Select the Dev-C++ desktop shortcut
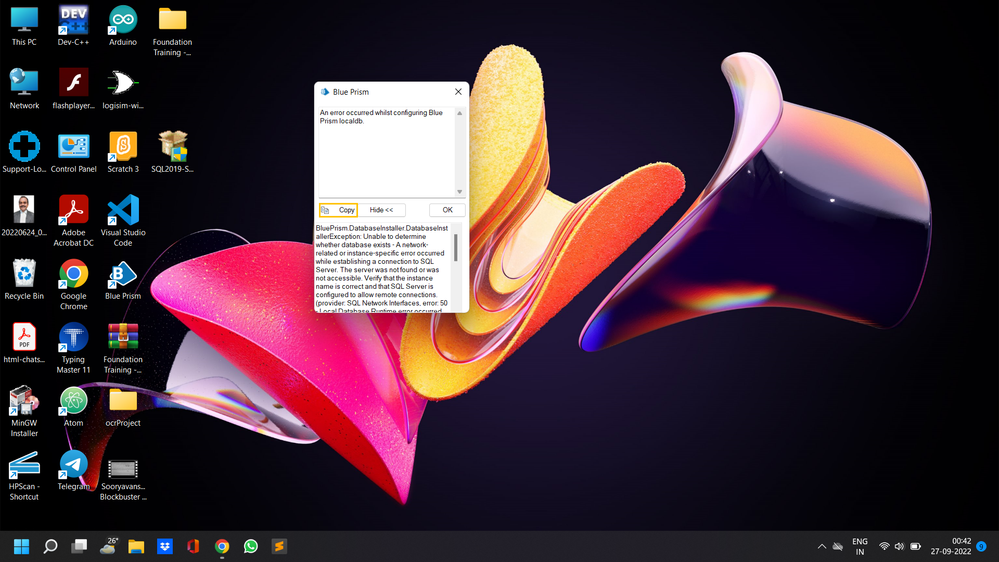 (x=73, y=25)
